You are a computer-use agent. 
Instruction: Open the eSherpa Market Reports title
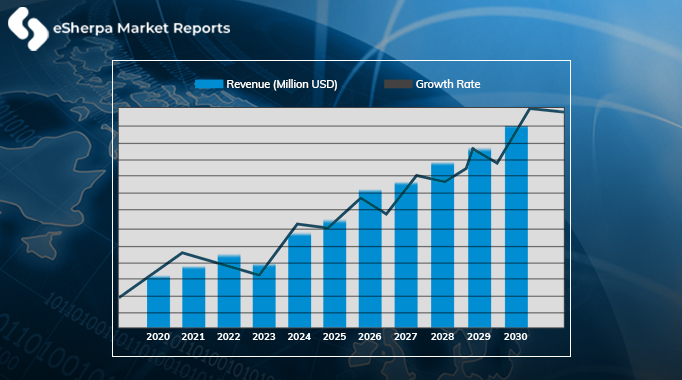pyautogui.click(x=141, y=28)
